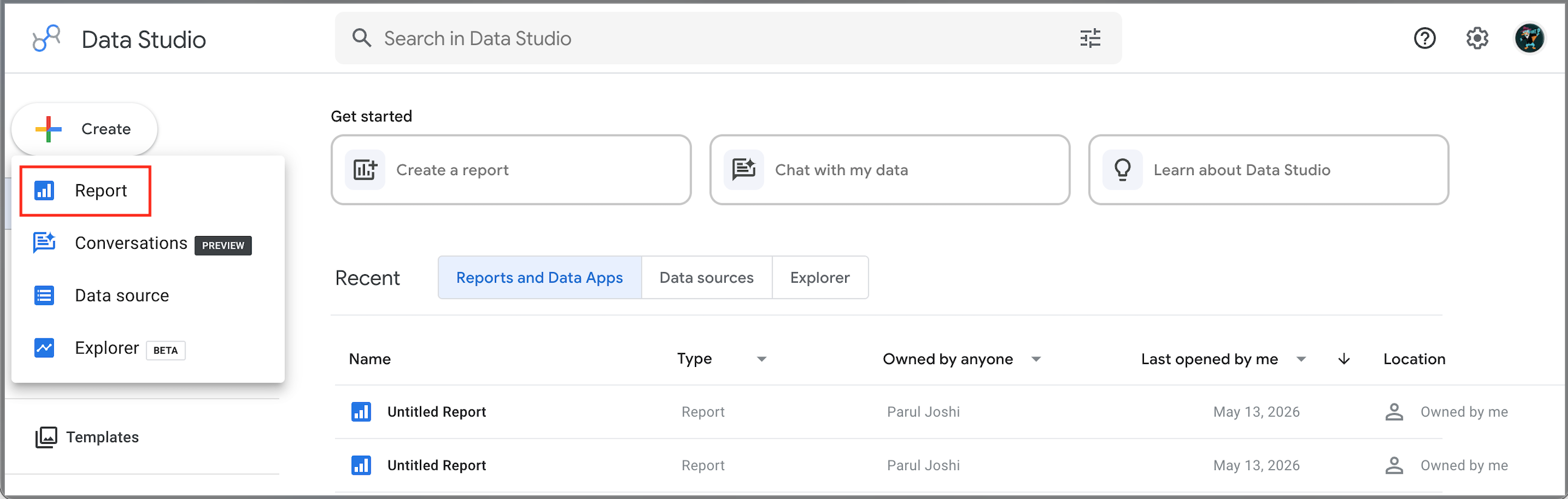Click the Create a report chart-plus icon
The width and height of the screenshot is (1568, 499).
coord(365,170)
